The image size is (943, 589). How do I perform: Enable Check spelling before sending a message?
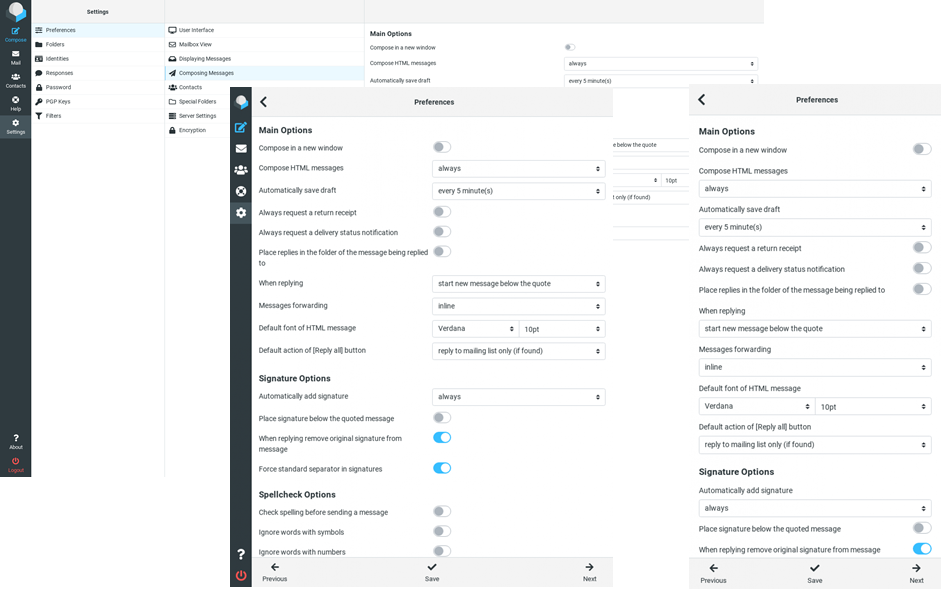point(441,512)
